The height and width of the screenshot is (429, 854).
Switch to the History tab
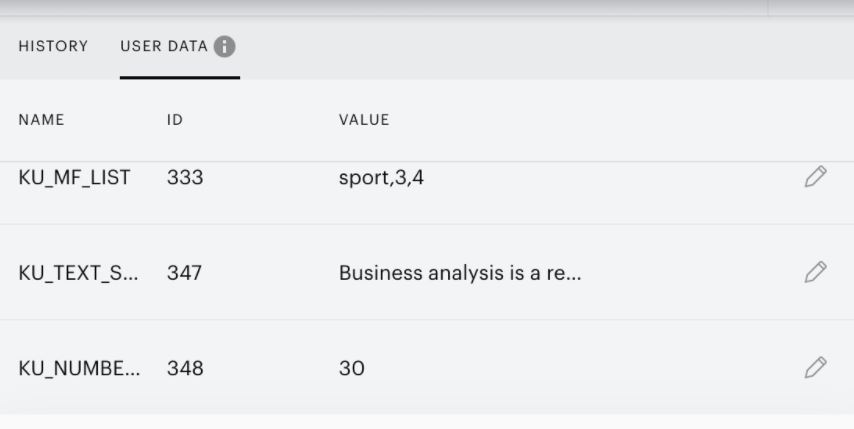(53, 46)
